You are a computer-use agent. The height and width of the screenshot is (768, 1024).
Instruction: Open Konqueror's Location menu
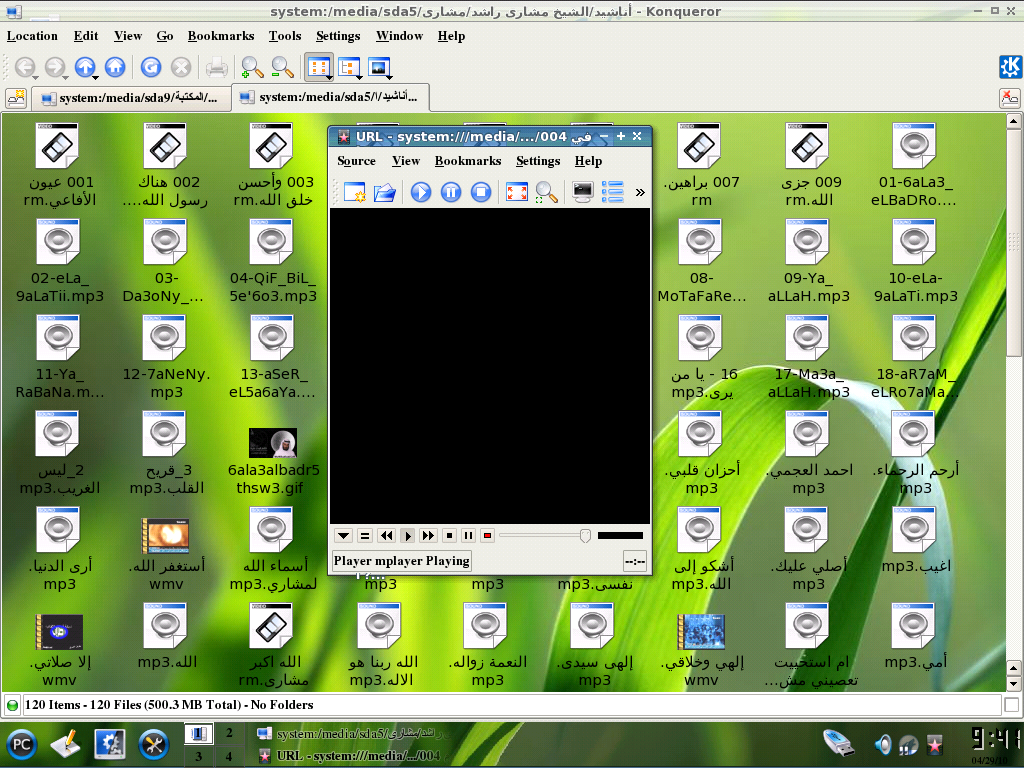pos(32,36)
